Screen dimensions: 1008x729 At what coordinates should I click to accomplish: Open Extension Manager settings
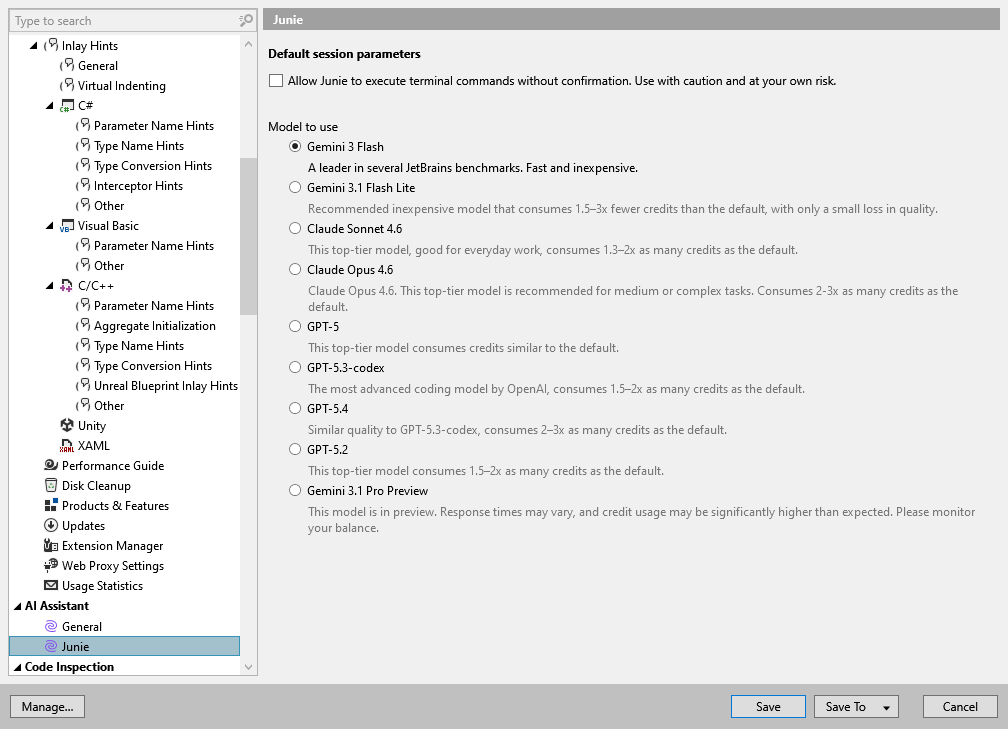112,545
